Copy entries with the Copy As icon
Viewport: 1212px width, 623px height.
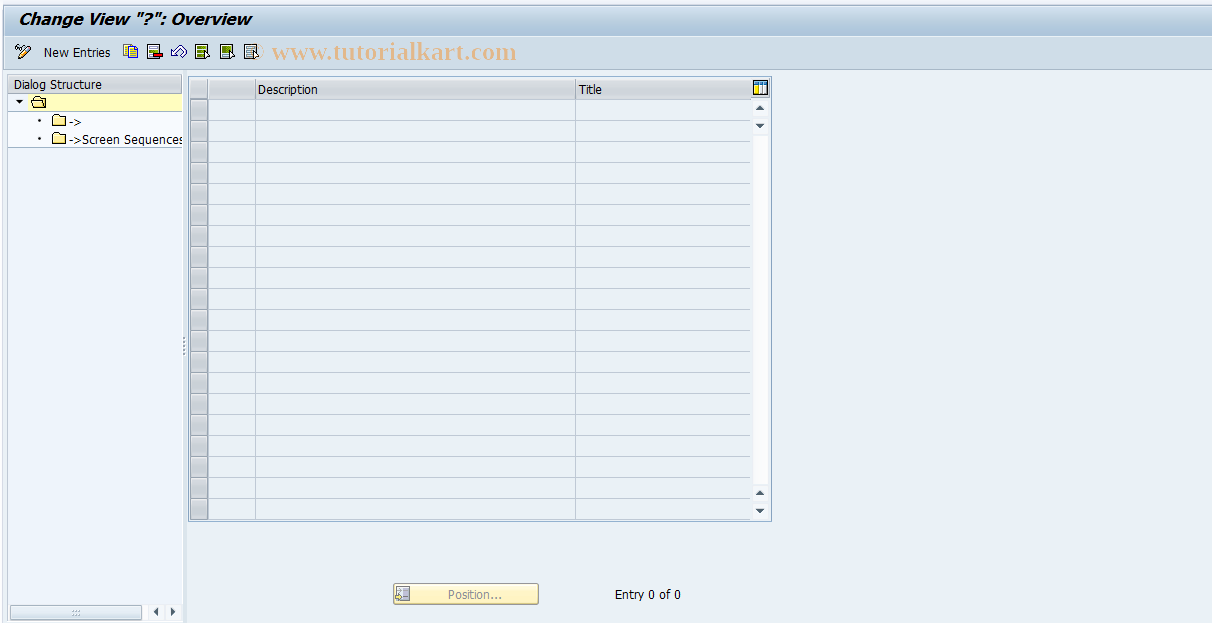pos(131,52)
